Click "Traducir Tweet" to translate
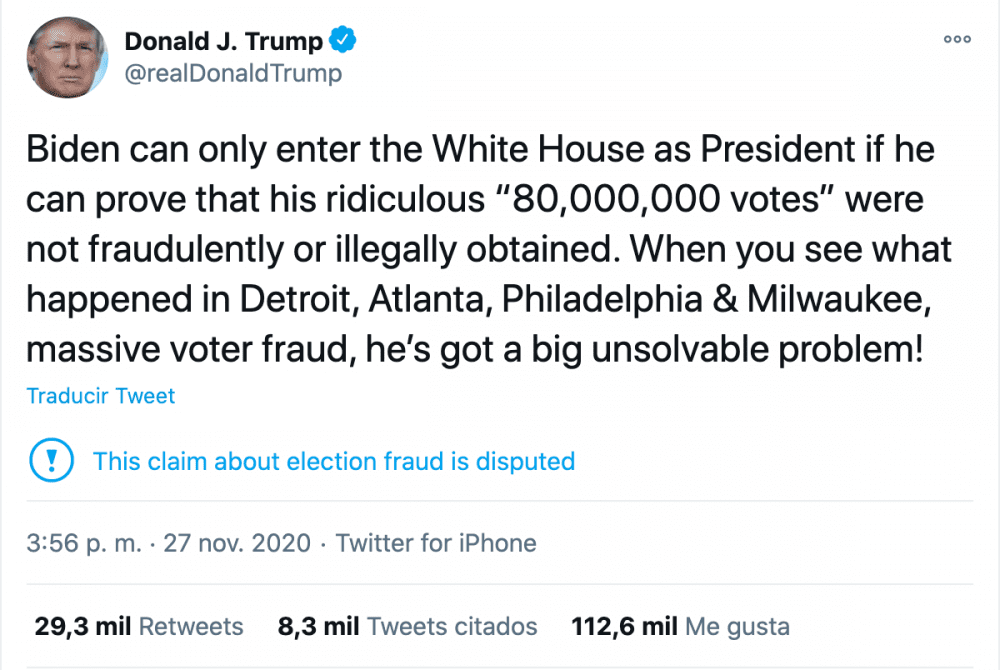Viewport: 1000px width, 670px height. click(101, 396)
